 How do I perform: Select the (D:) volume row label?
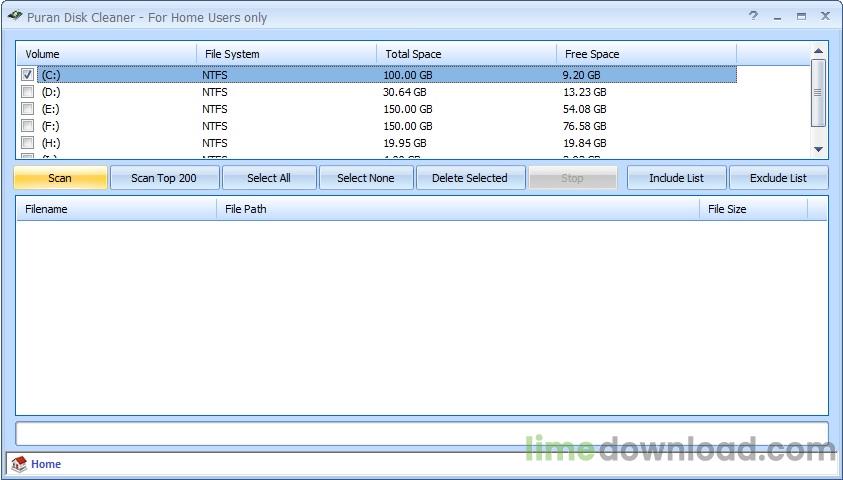point(51,92)
